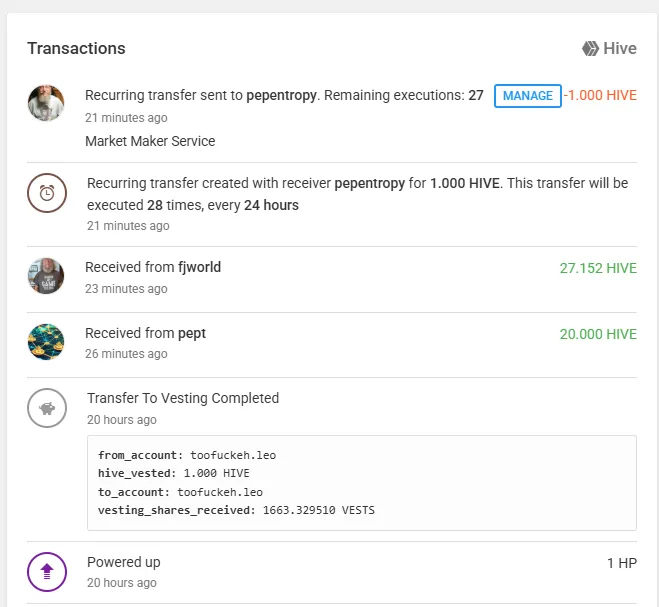
Task: Click vesting_shares_received 1663.329510 VESTS line
Action: tap(236, 510)
